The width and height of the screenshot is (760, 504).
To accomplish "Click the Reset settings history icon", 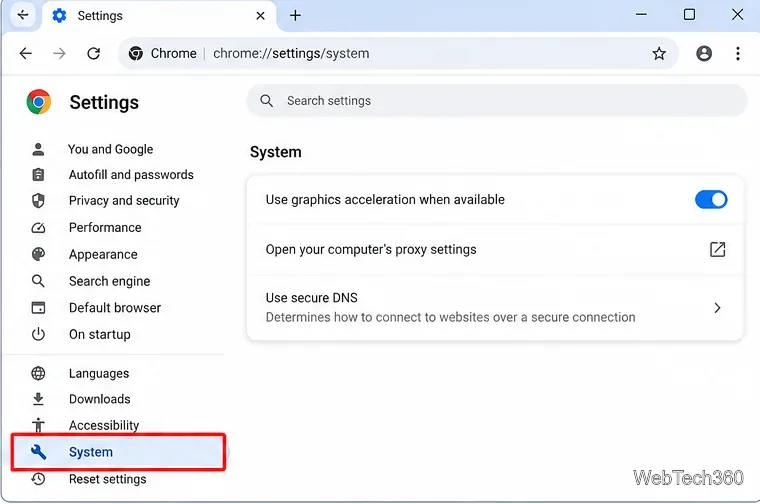I will point(38,479).
